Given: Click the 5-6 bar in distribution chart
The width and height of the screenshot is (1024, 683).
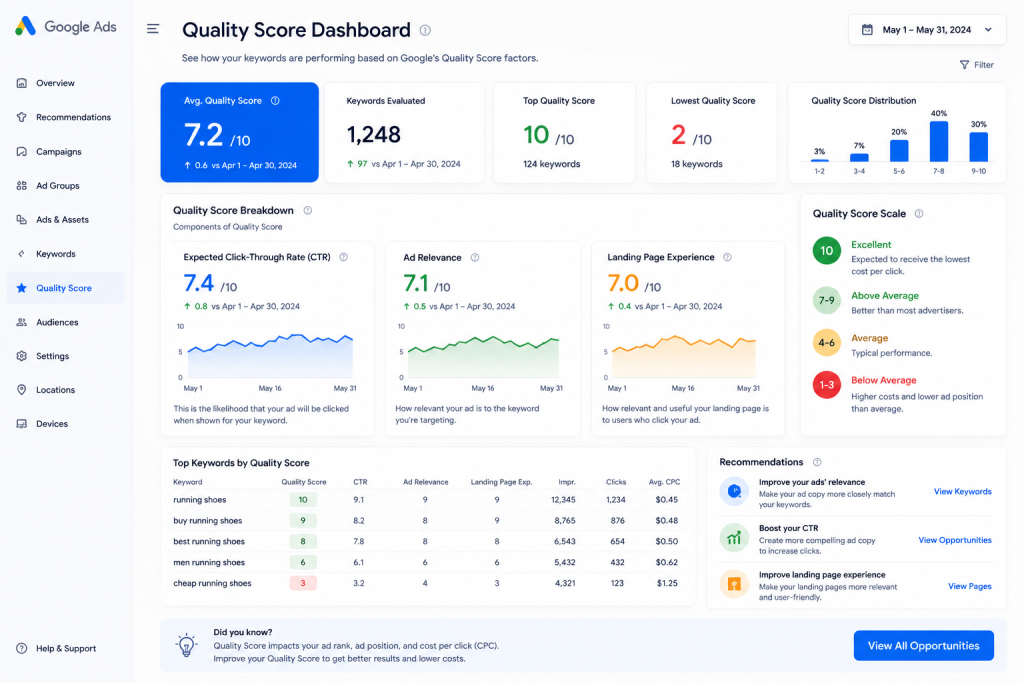Looking at the screenshot, I should (899, 151).
